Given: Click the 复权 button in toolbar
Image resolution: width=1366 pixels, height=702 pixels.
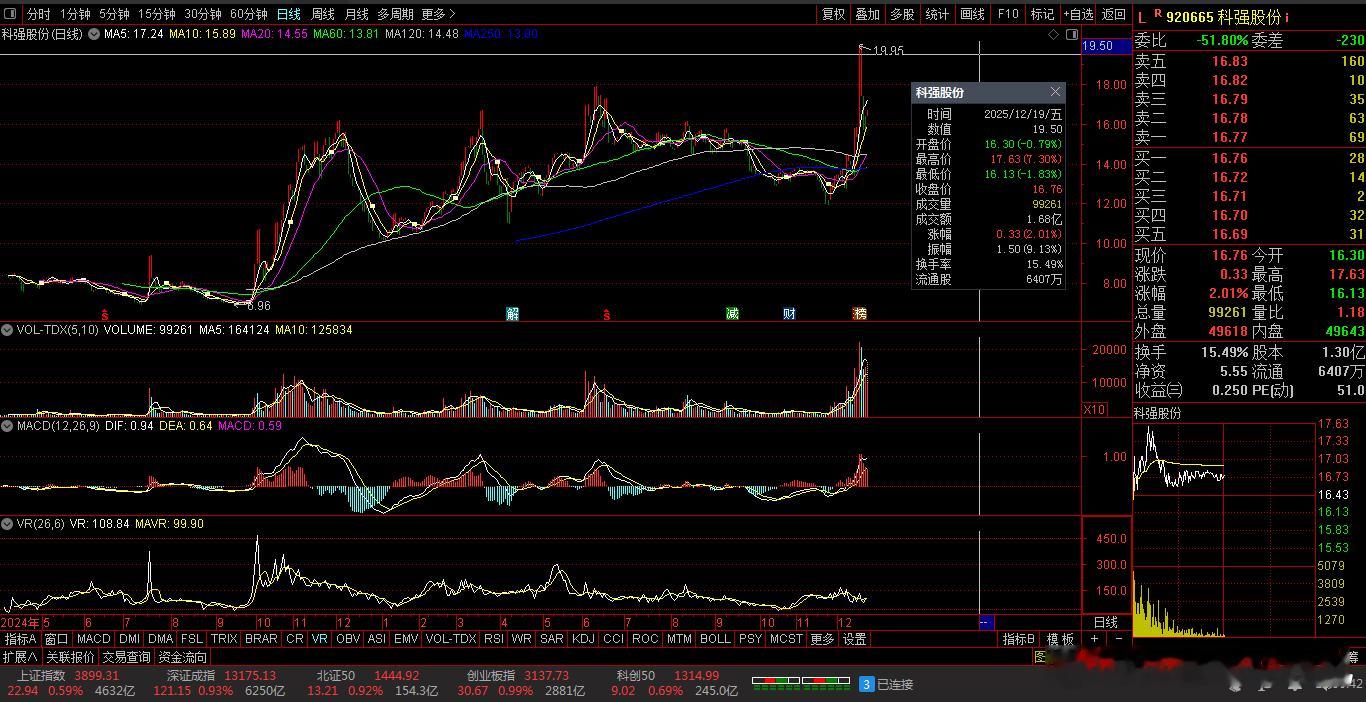Looking at the screenshot, I should (x=833, y=14).
